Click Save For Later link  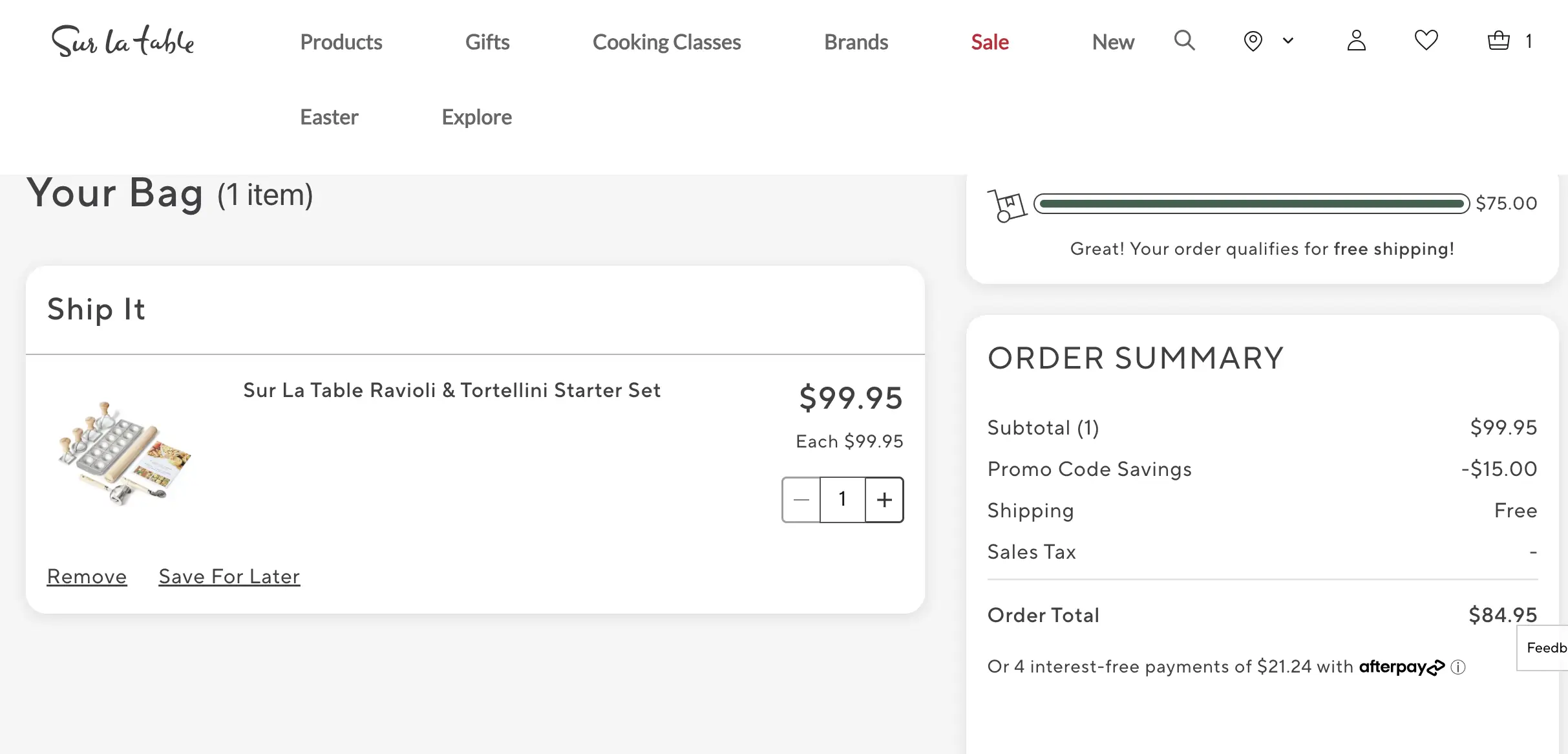[229, 576]
